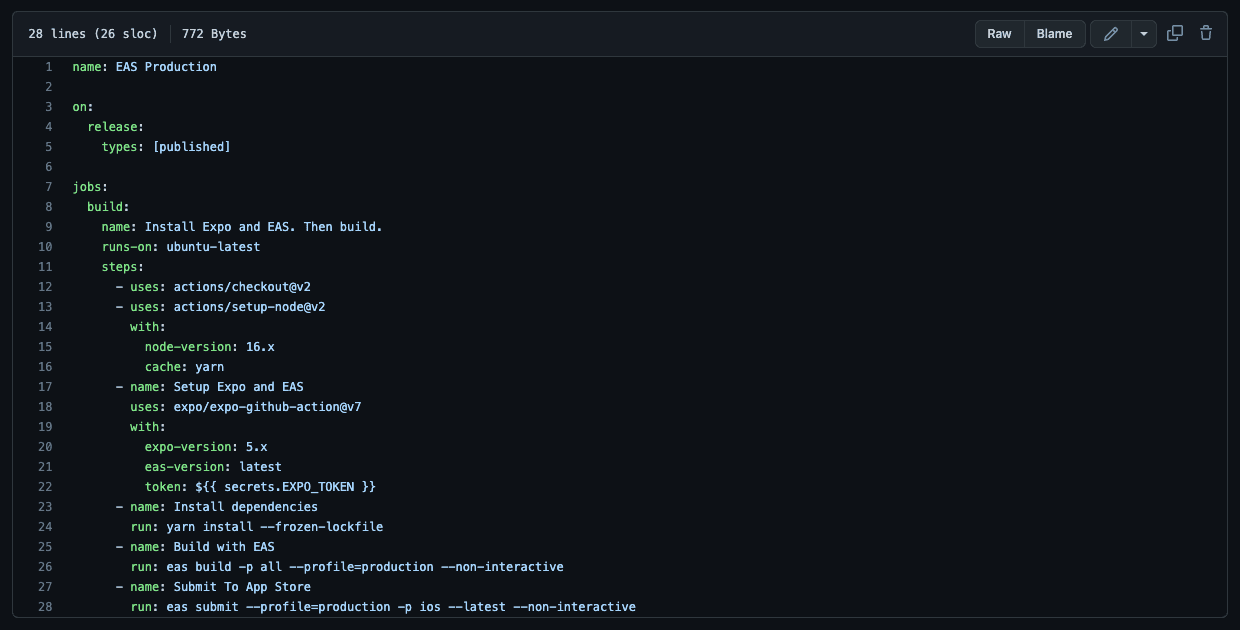Select line number 15 specifying node-version 16.x

coord(44,346)
